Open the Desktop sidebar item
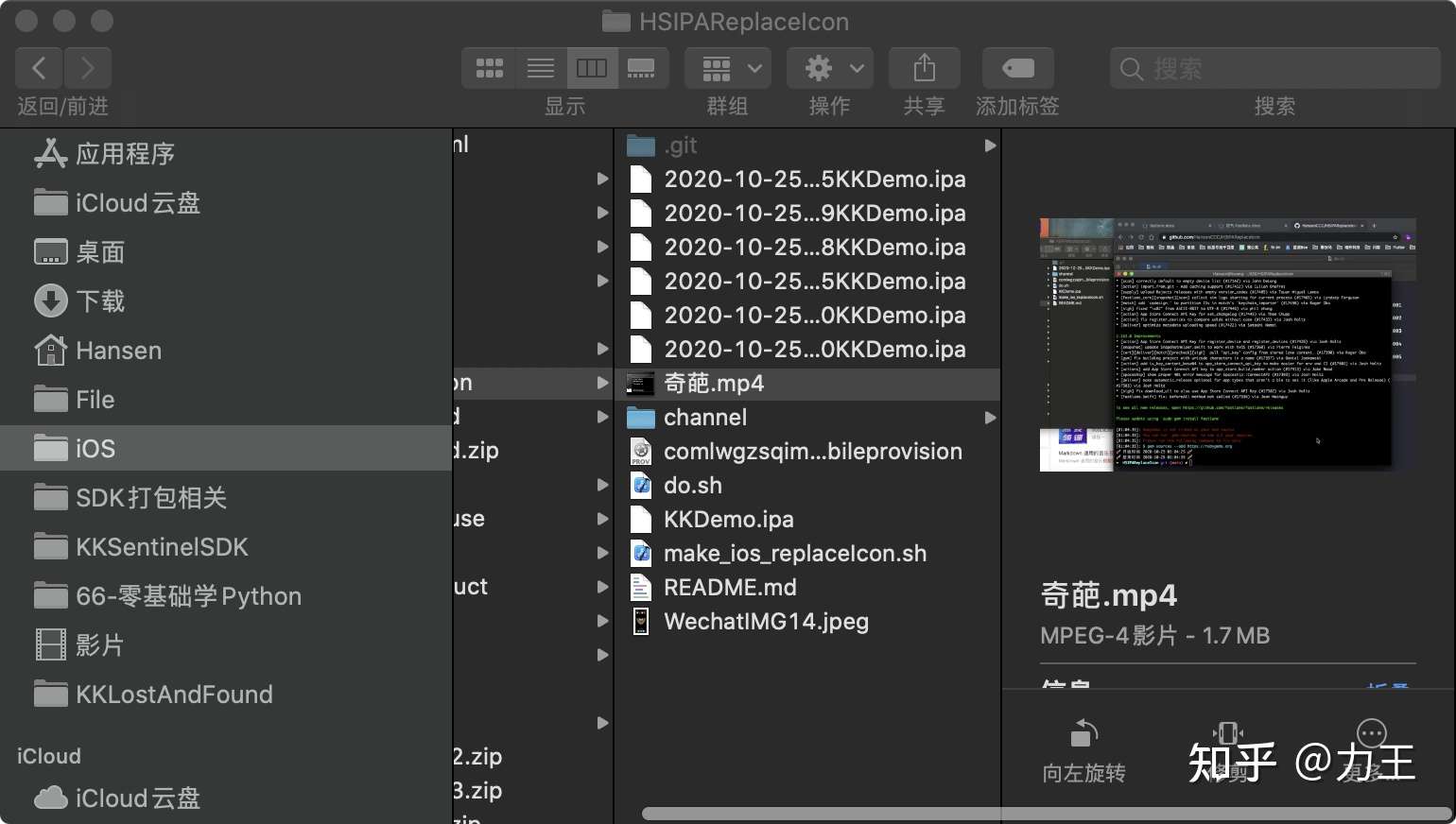 pyautogui.click(x=227, y=252)
